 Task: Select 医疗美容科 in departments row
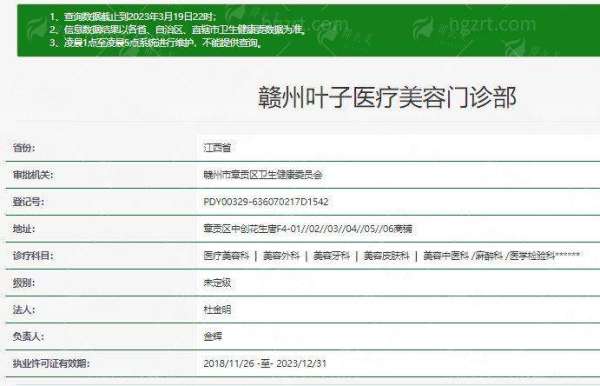tap(226, 256)
